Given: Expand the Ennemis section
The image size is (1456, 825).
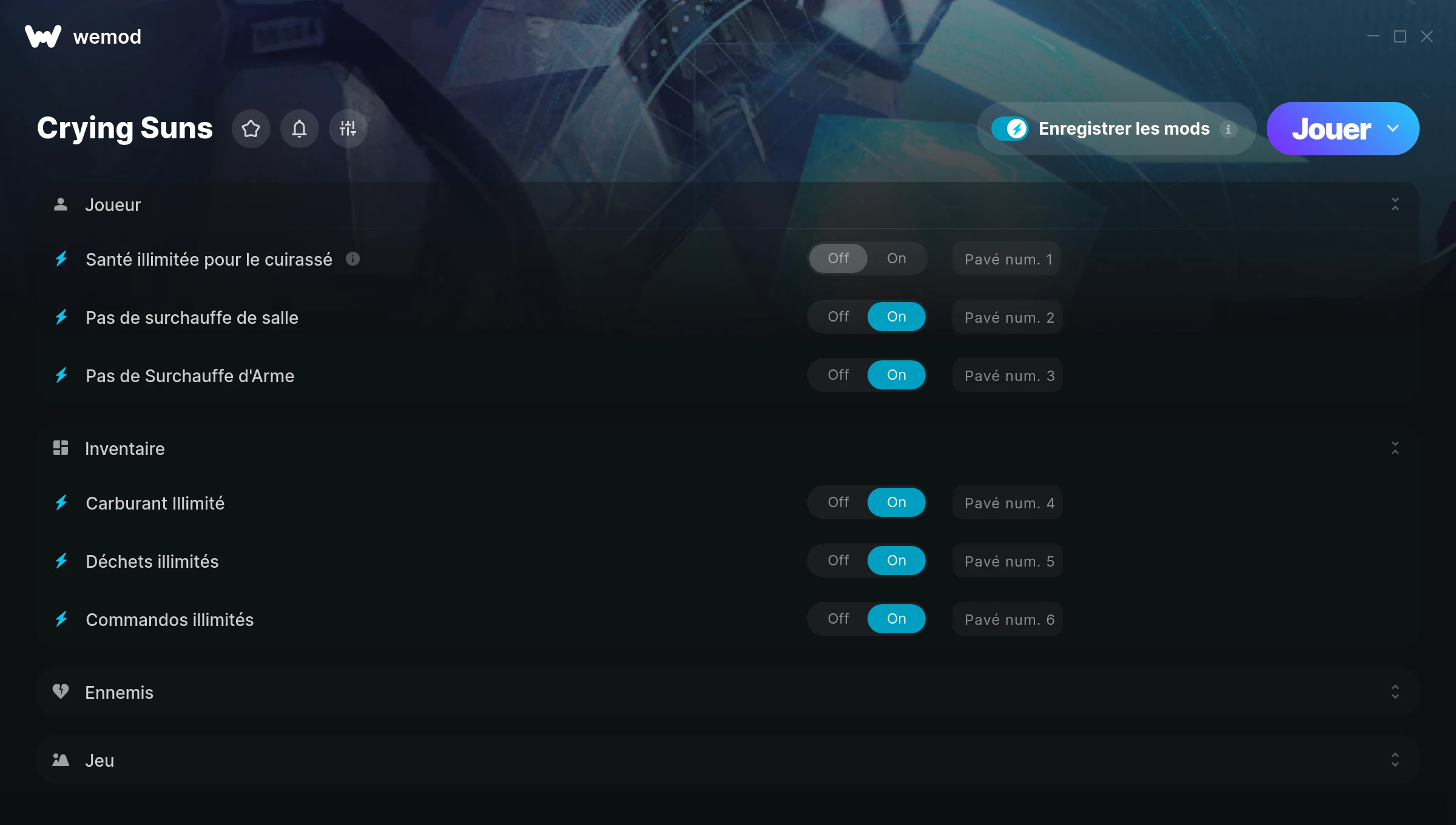Looking at the screenshot, I should pos(1395,692).
